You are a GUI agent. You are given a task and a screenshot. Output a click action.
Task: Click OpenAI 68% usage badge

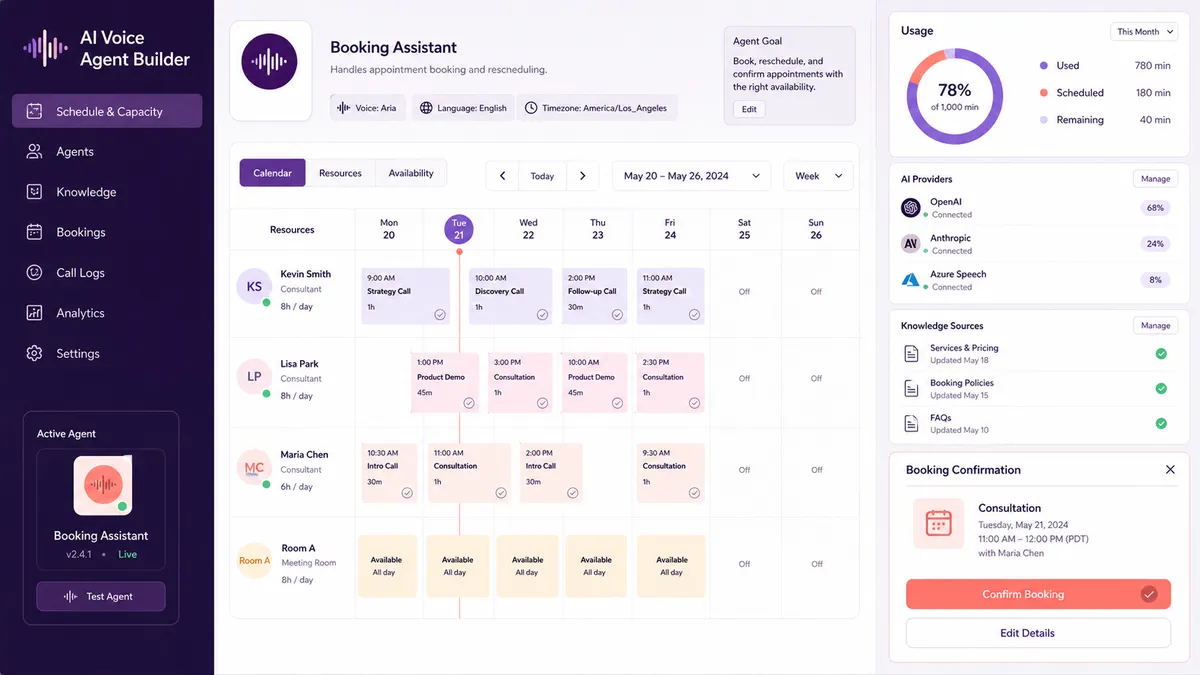[x=1155, y=208]
